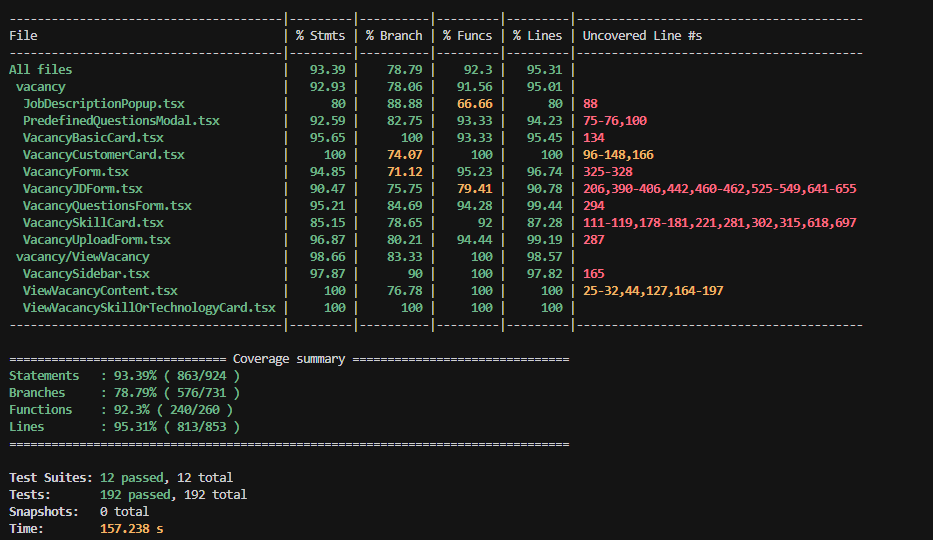The width and height of the screenshot is (933, 540).
Task: Click VacancyJDForm.tsx in the file column
Action: [83, 189]
